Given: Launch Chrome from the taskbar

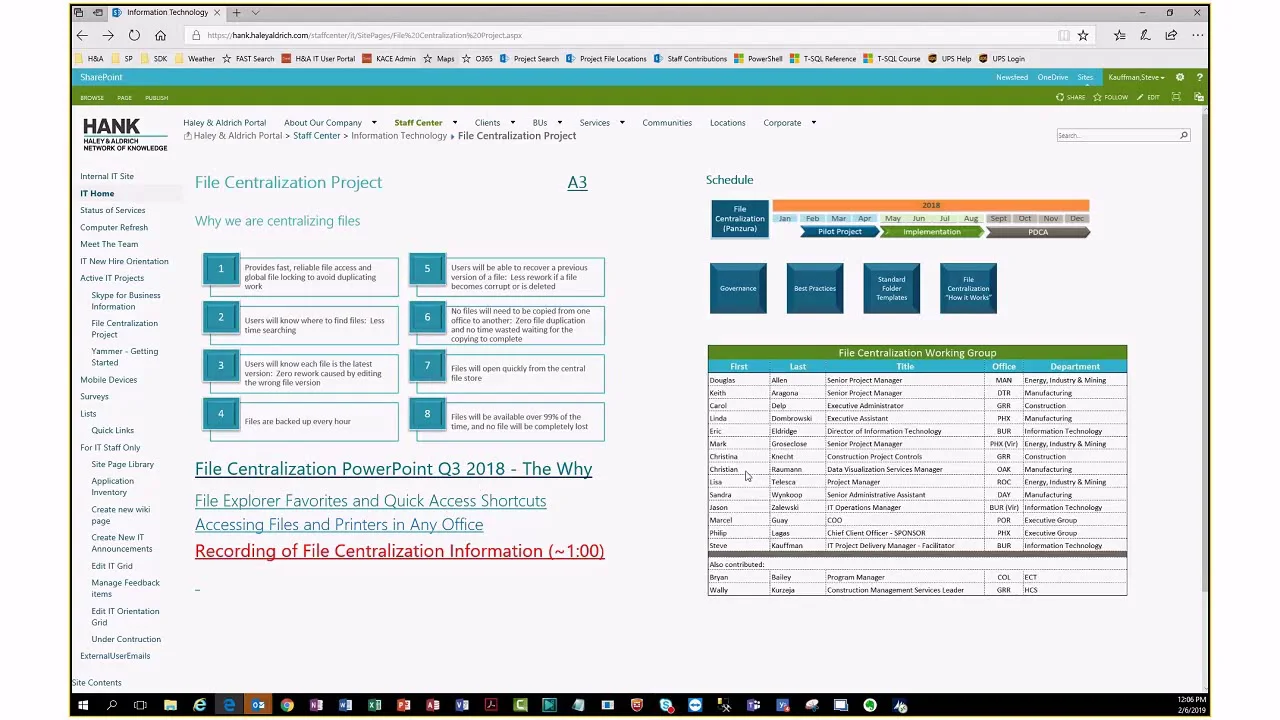Looking at the screenshot, I should (287, 705).
